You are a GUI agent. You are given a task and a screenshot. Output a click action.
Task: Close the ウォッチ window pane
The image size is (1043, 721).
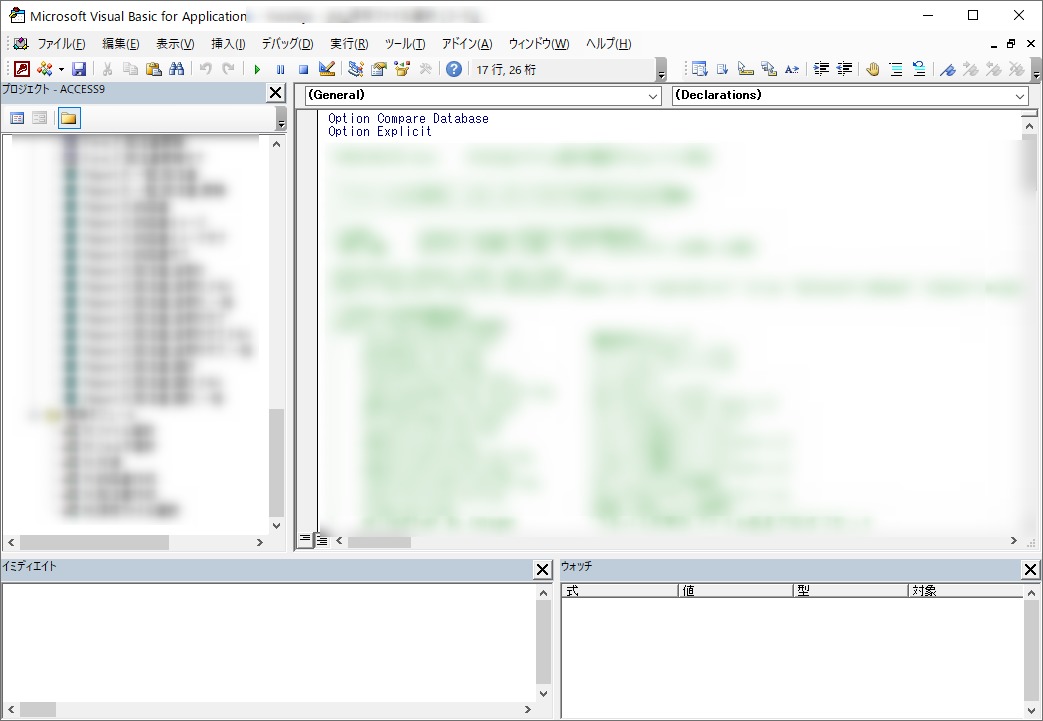[x=1030, y=570]
